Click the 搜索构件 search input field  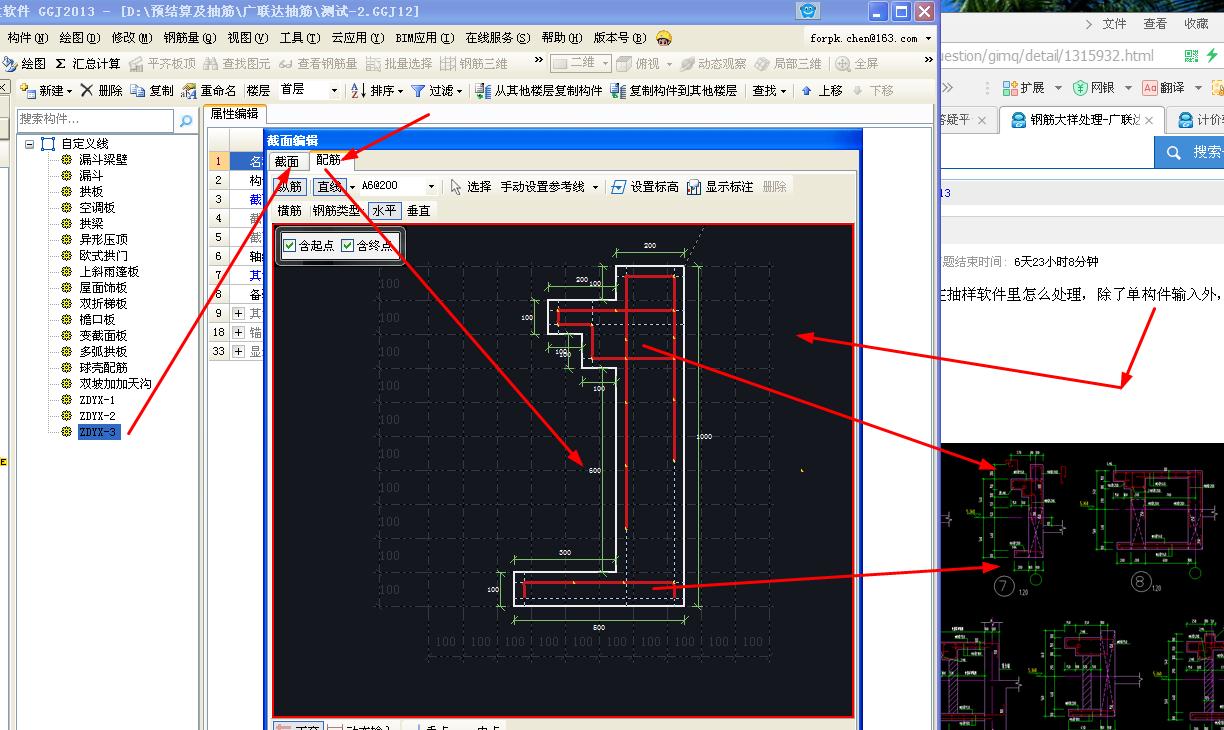(x=95, y=120)
